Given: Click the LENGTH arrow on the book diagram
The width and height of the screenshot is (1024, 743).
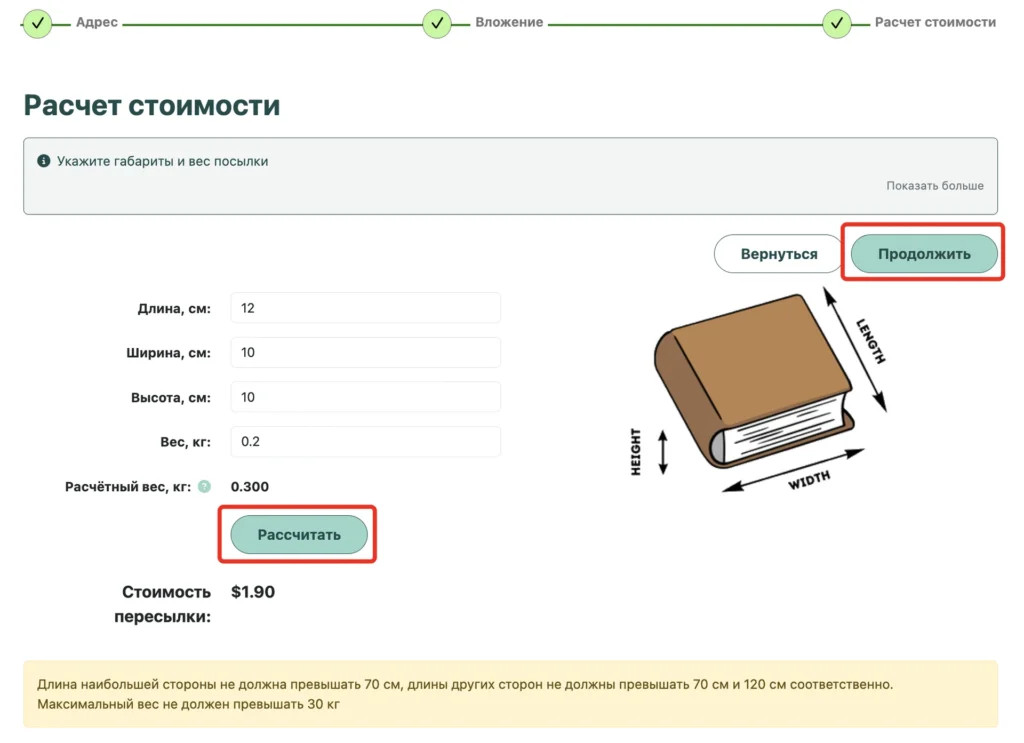Looking at the screenshot, I should 855,350.
